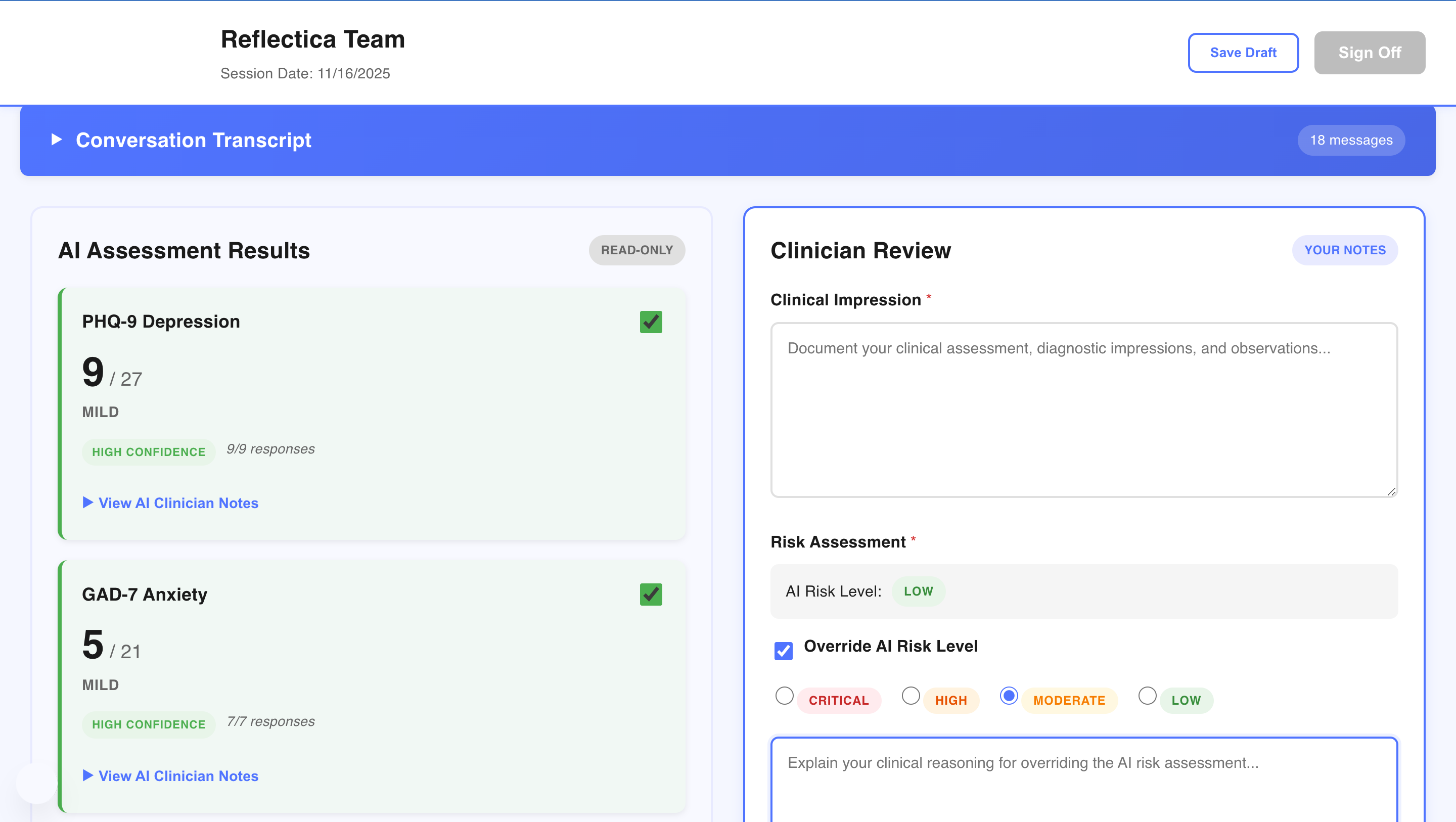This screenshot has height=822, width=1456.
Task: Uncheck Override AI Risk Level checkbox
Action: point(784,650)
